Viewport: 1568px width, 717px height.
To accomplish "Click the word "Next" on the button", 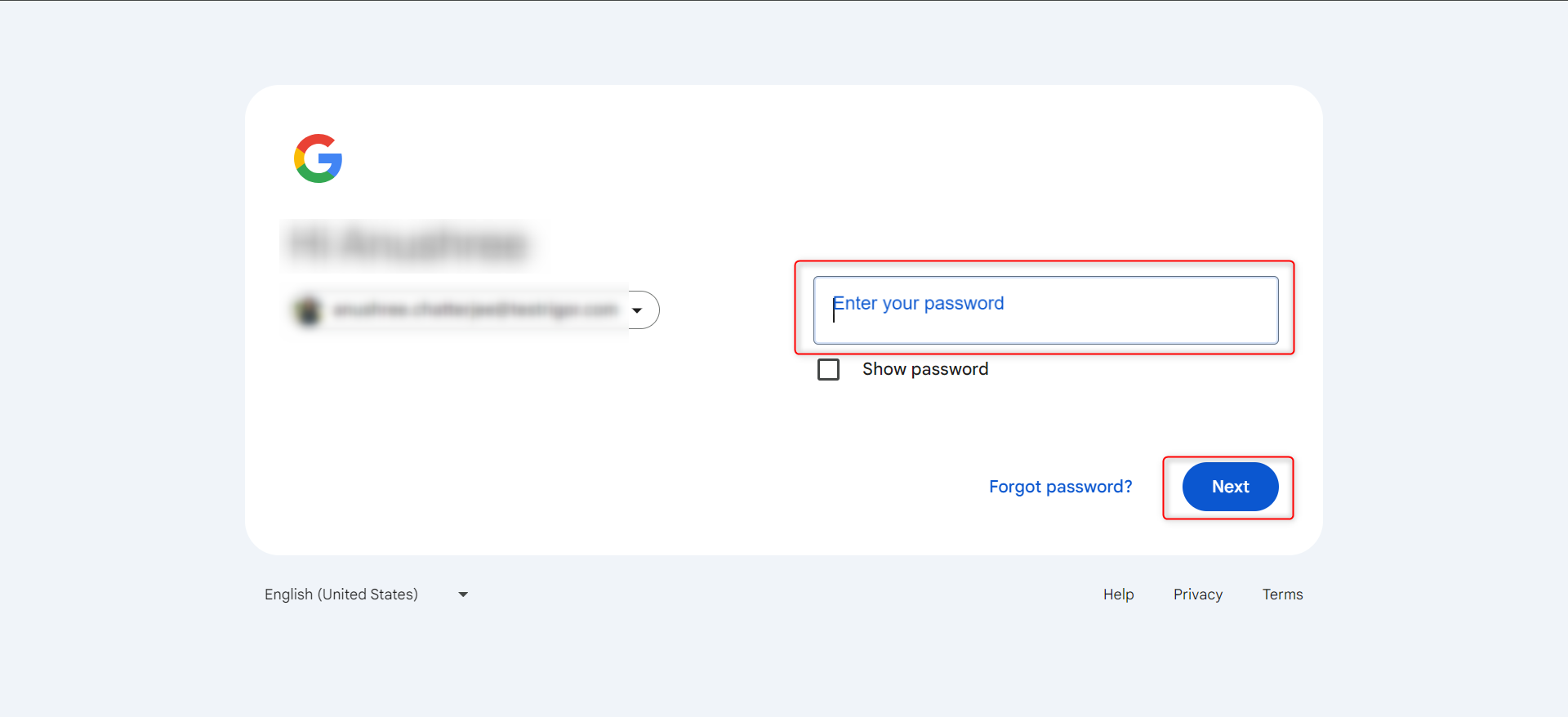I will point(1230,487).
